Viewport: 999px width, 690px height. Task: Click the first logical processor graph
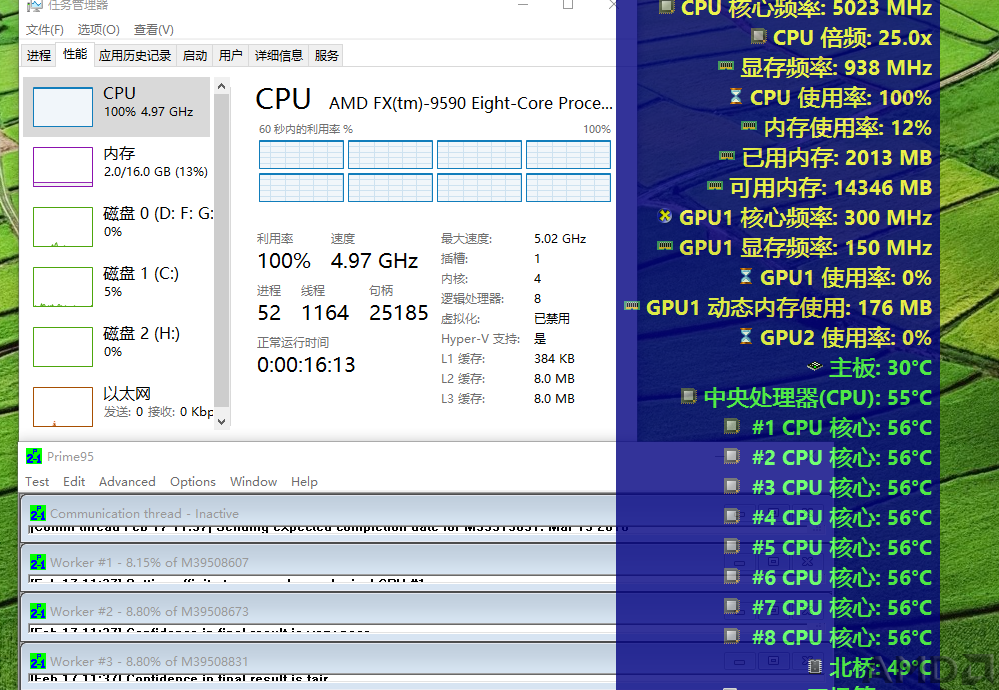[301, 155]
